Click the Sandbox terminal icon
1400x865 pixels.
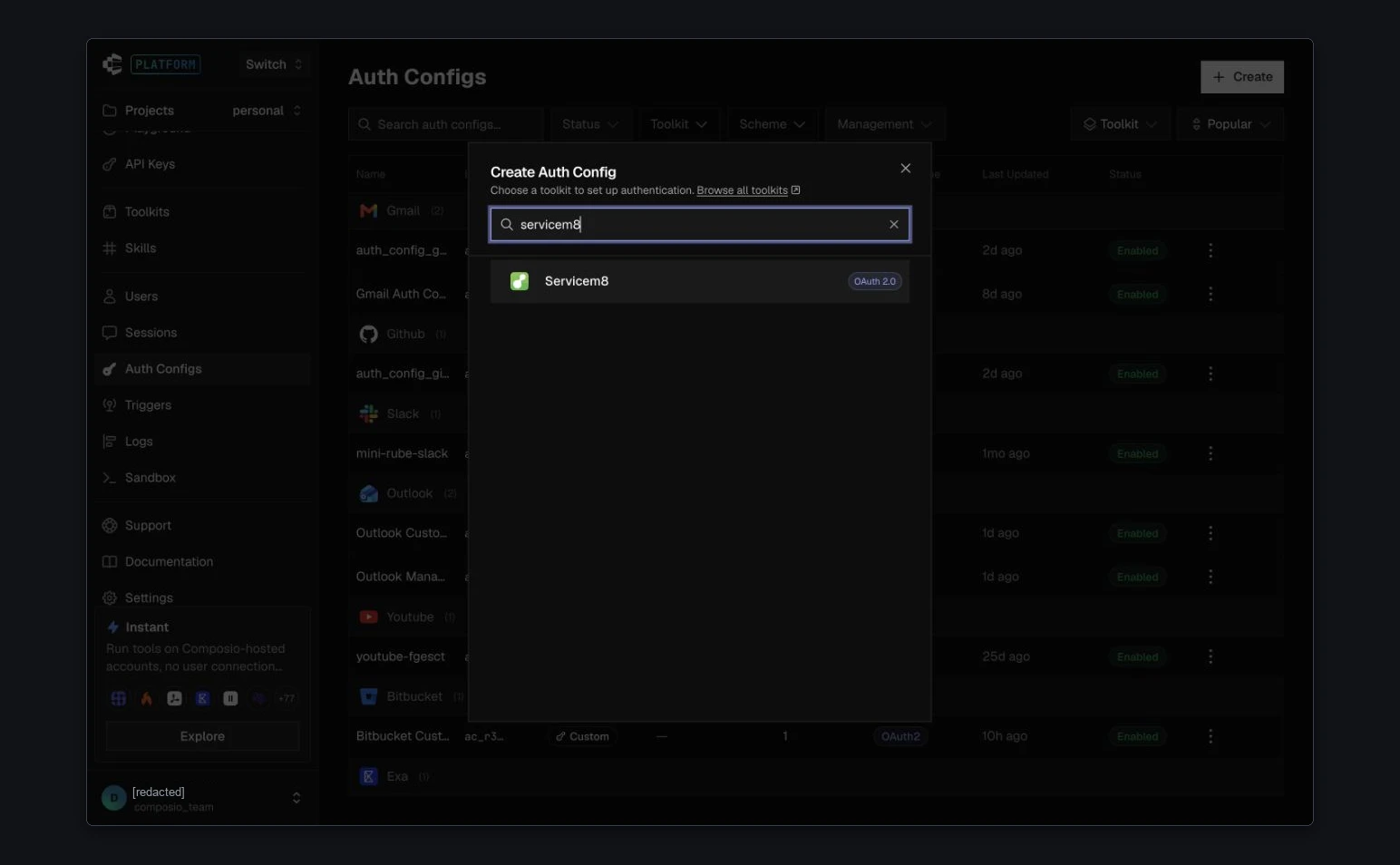point(110,478)
